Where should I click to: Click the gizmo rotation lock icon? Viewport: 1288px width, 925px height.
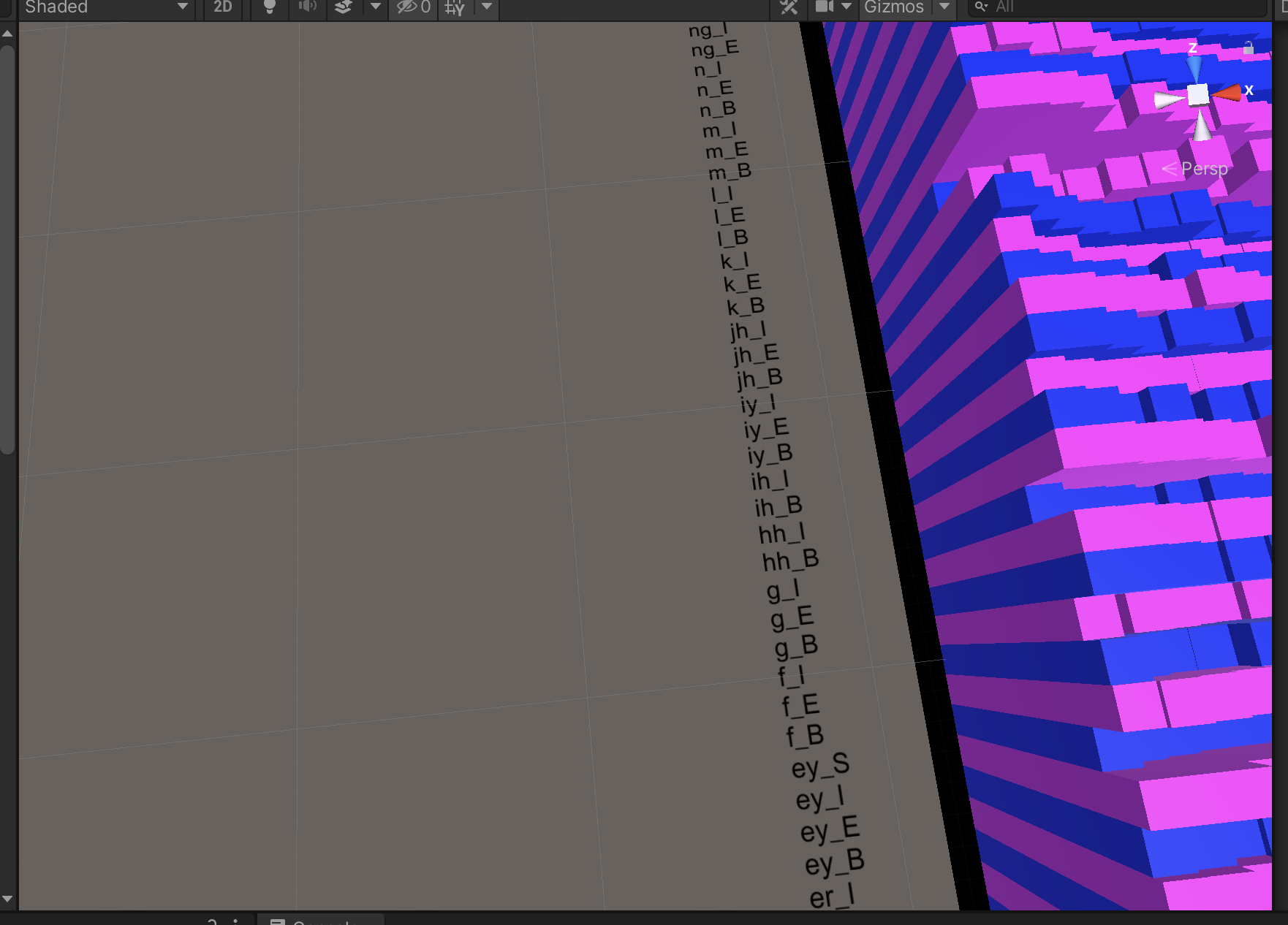coord(1249,48)
